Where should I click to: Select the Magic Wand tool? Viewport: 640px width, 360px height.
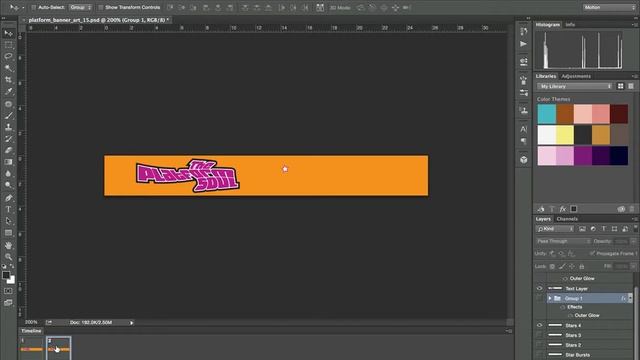[x=9, y=68]
